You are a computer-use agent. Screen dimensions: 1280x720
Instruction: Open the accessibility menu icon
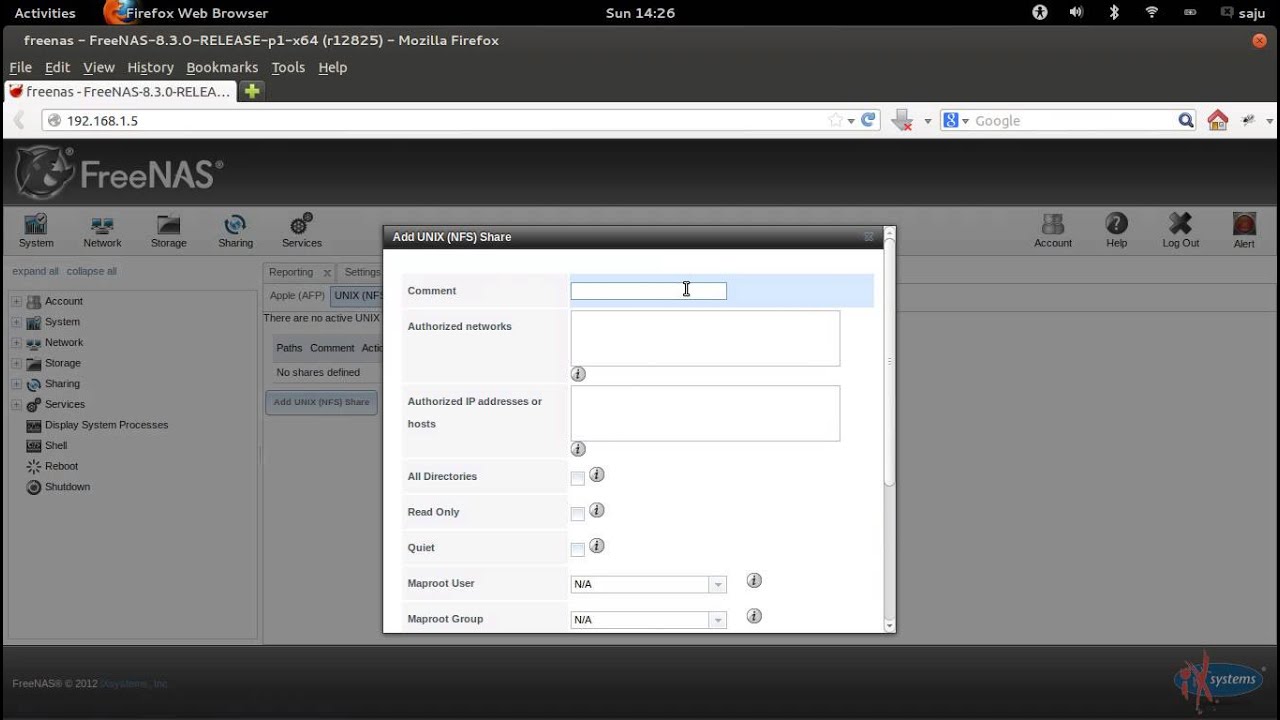tap(1040, 13)
